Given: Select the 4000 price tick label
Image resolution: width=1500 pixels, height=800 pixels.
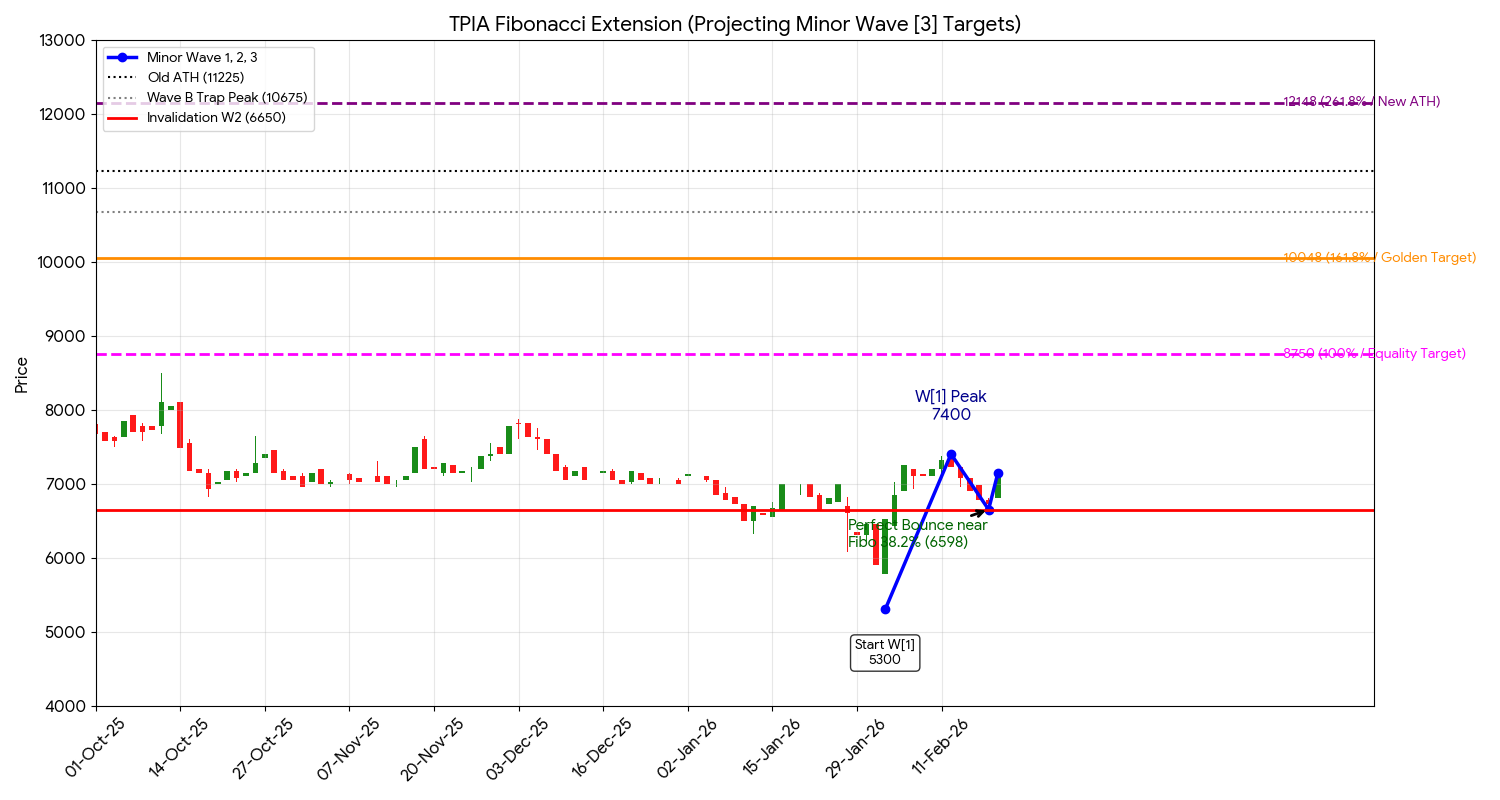Looking at the screenshot, I should [66, 707].
